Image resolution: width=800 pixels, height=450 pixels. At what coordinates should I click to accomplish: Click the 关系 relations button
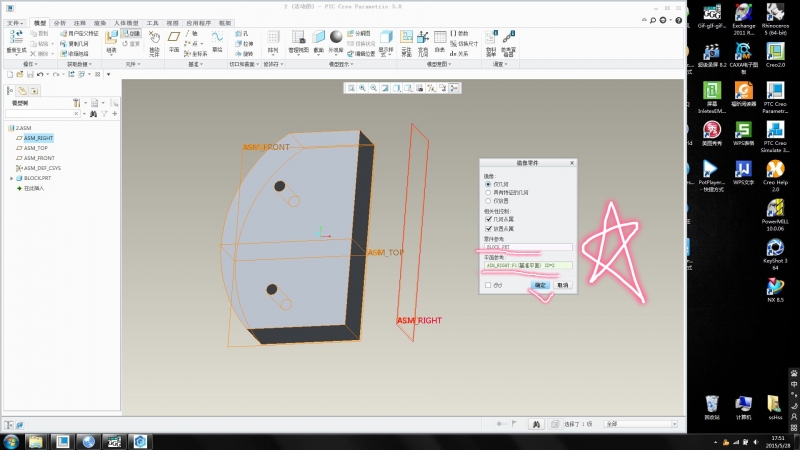(x=459, y=54)
